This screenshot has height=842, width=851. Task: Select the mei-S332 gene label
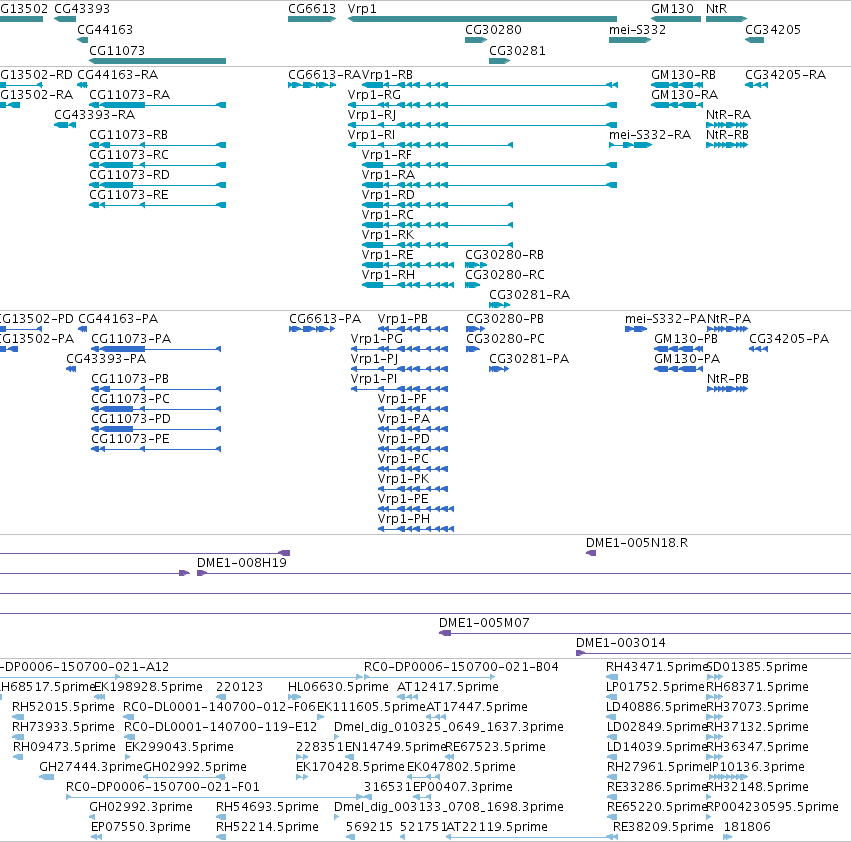(x=637, y=29)
